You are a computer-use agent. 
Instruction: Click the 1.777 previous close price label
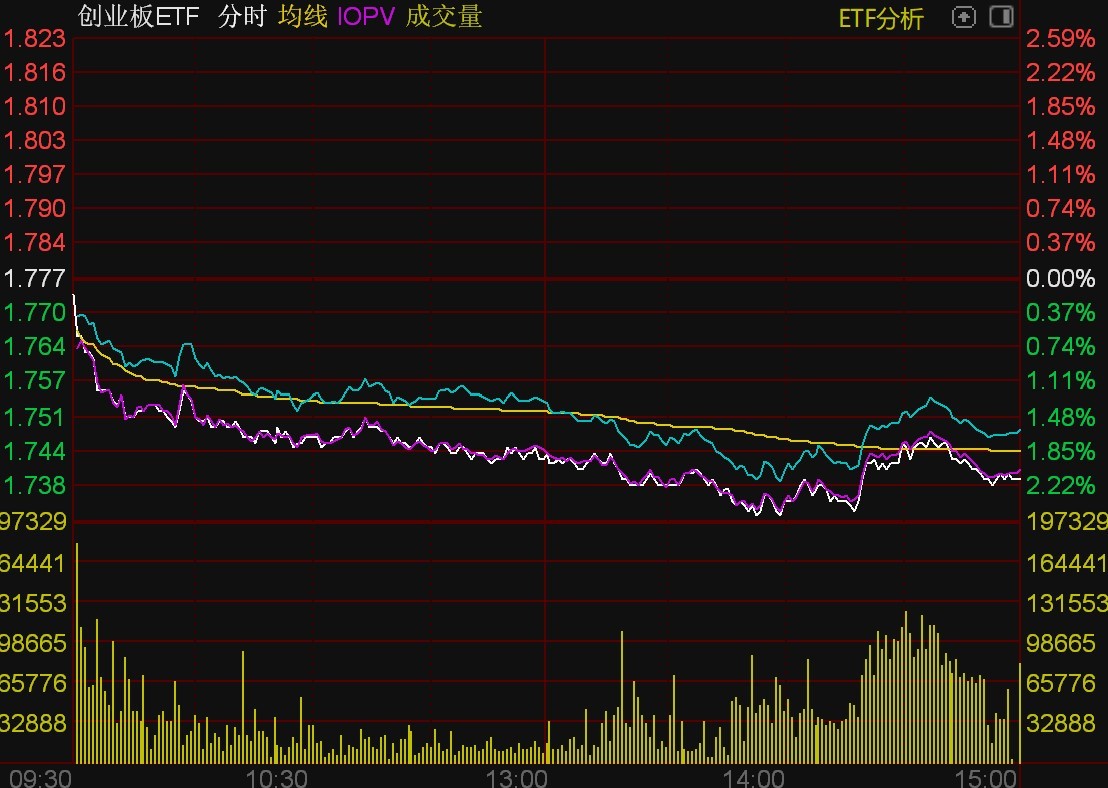coord(34,278)
